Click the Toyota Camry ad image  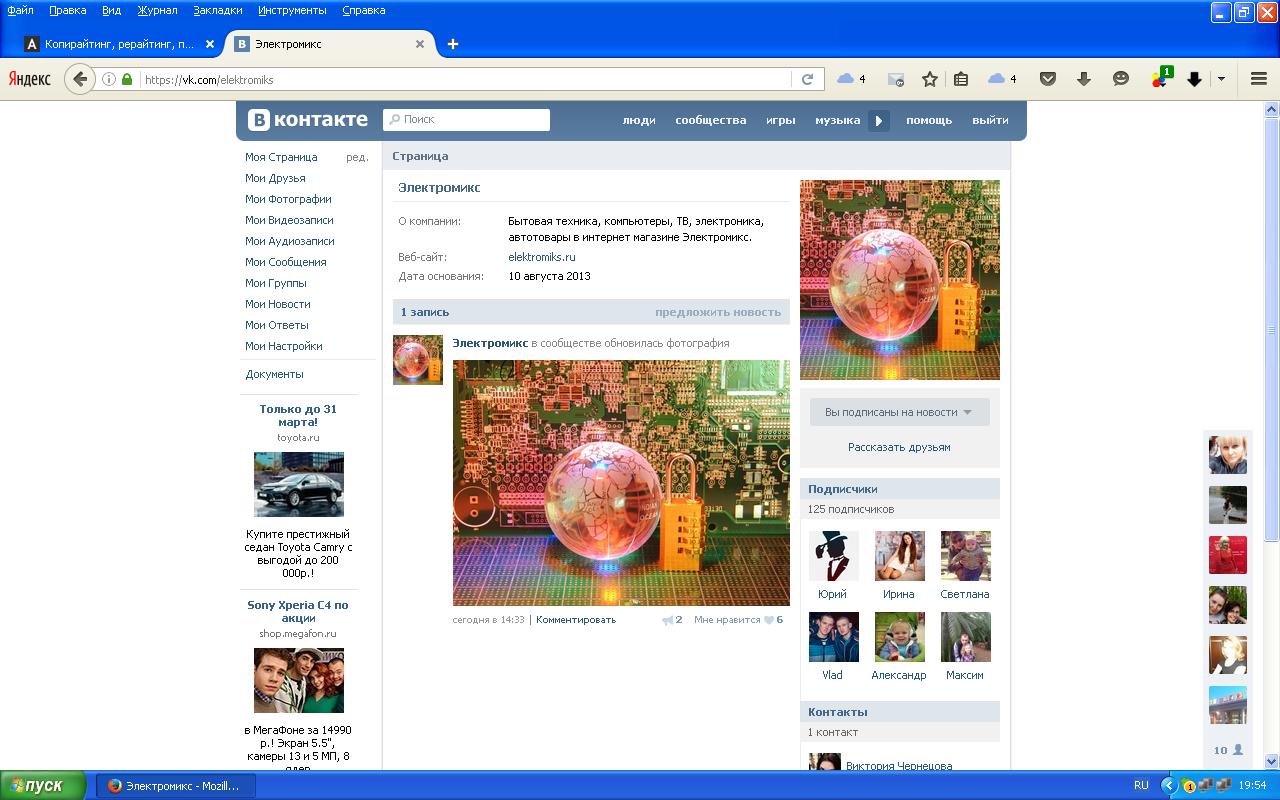click(299, 485)
